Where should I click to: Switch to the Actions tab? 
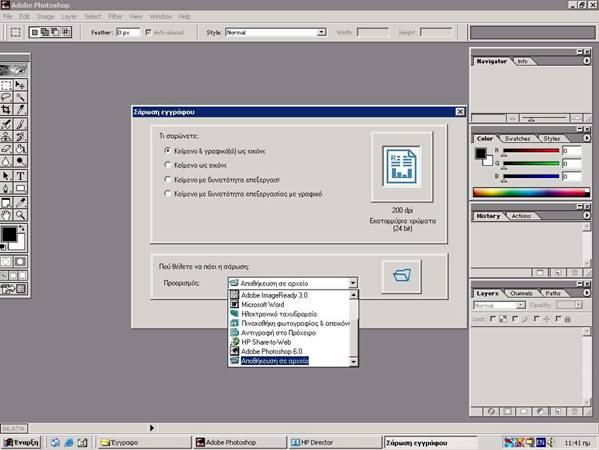[521, 216]
